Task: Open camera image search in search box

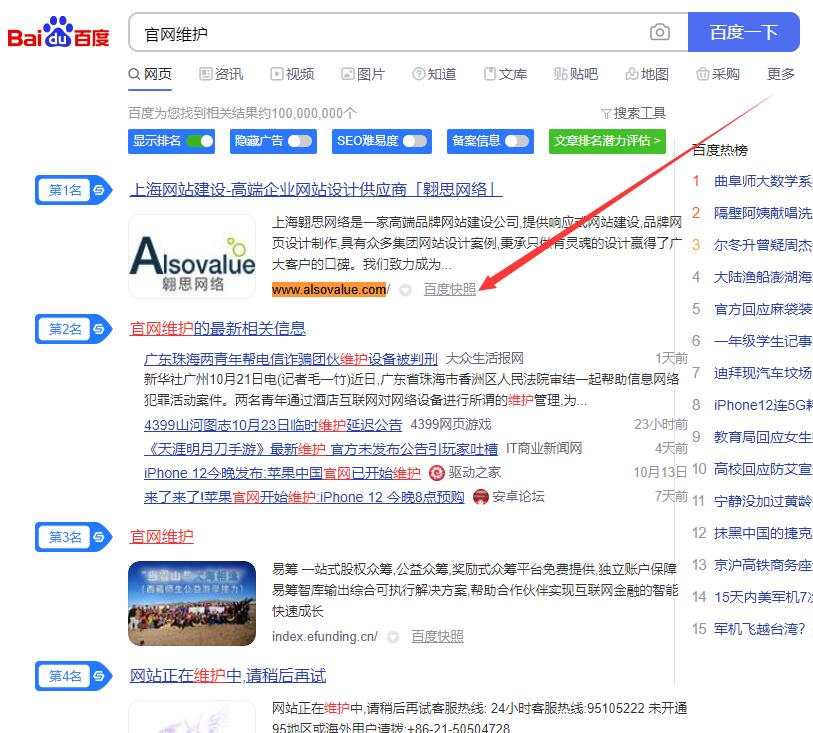Action: pyautogui.click(x=660, y=32)
